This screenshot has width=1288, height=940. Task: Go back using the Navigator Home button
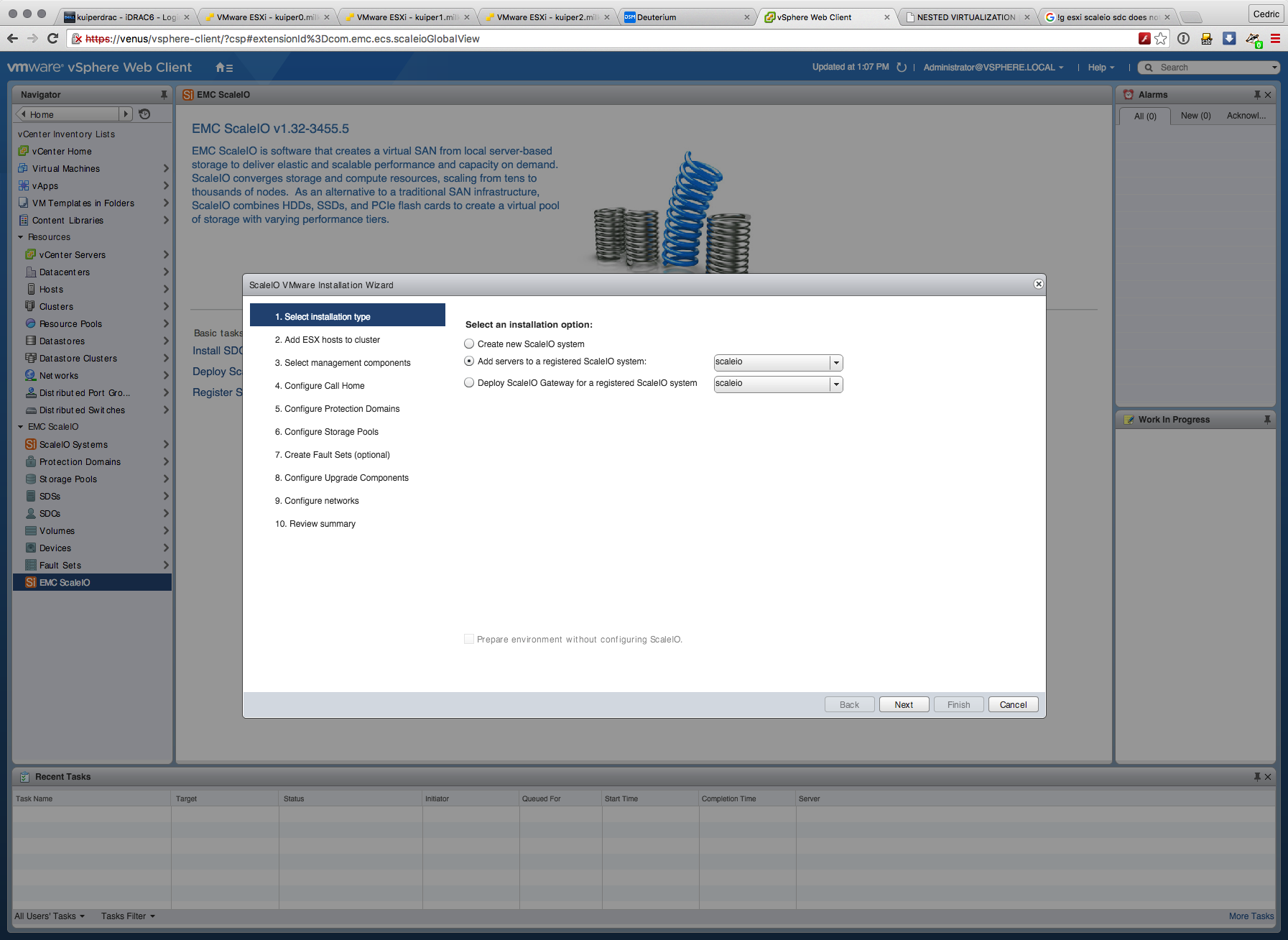[68, 114]
